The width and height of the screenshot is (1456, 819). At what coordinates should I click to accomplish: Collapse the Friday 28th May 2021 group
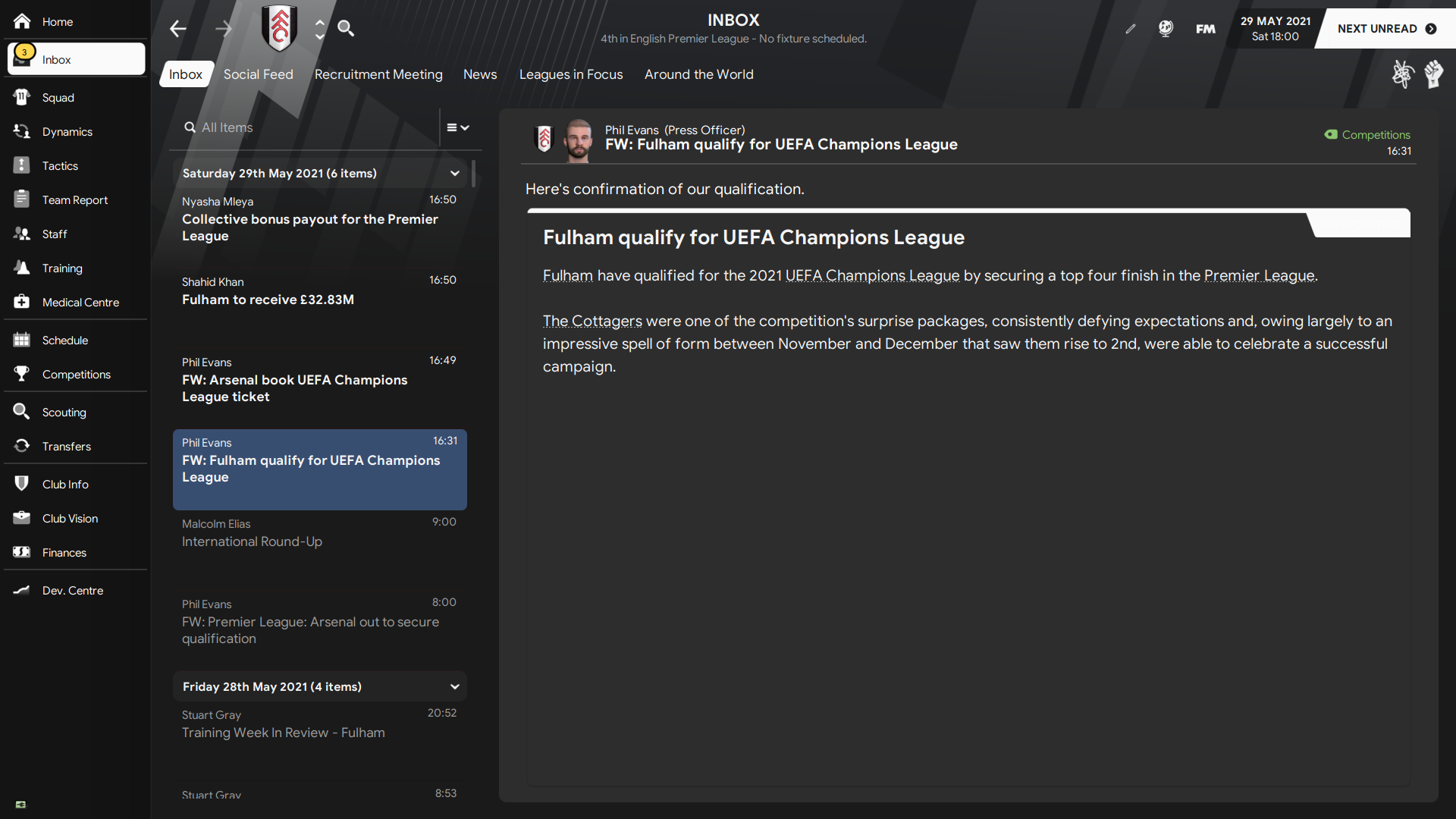(x=455, y=687)
